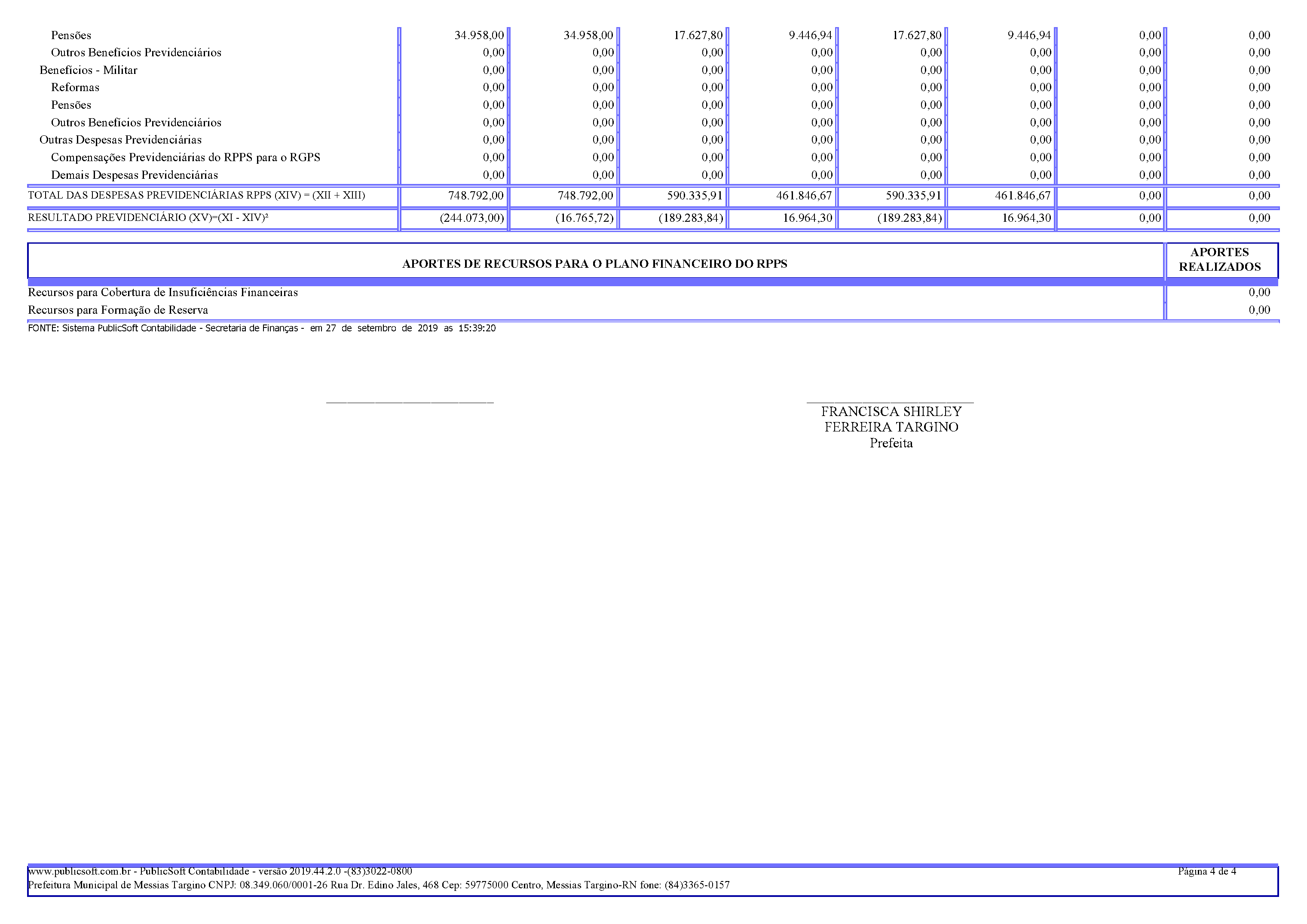Click the Página 4 de 4 indicator
The height and width of the screenshot is (924, 1307).
click(1207, 871)
